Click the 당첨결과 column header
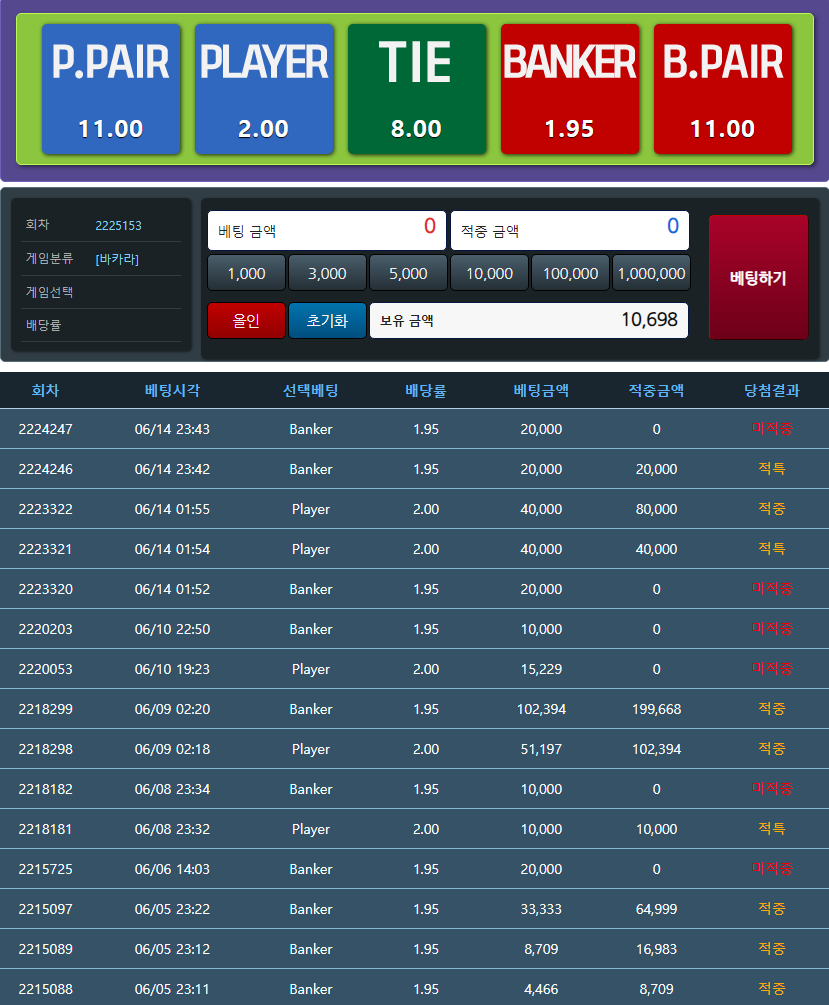The height and width of the screenshot is (1005, 829). [771, 391]
